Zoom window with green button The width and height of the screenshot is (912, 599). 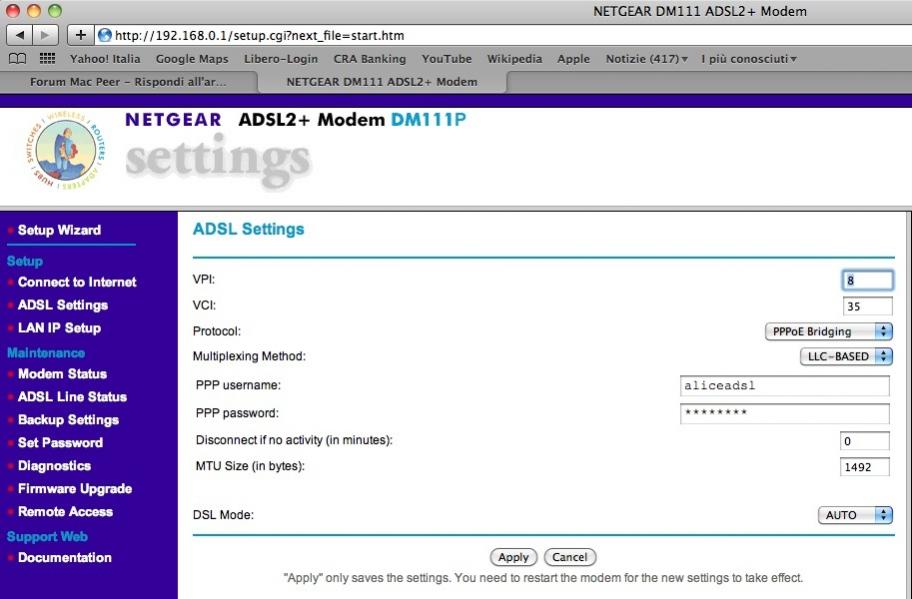(55, 10)
